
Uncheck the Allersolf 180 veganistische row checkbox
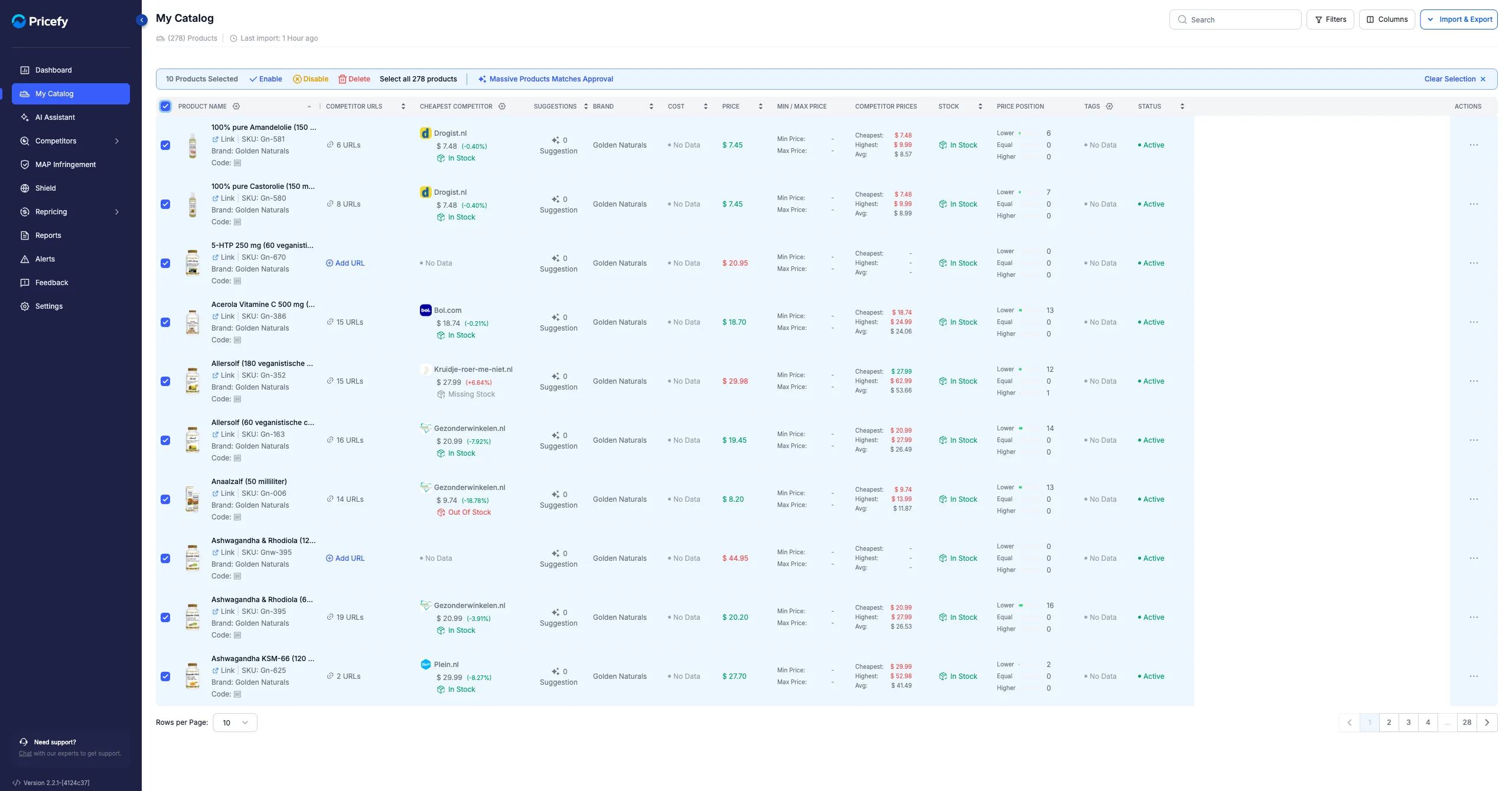(x=165, y=381)
